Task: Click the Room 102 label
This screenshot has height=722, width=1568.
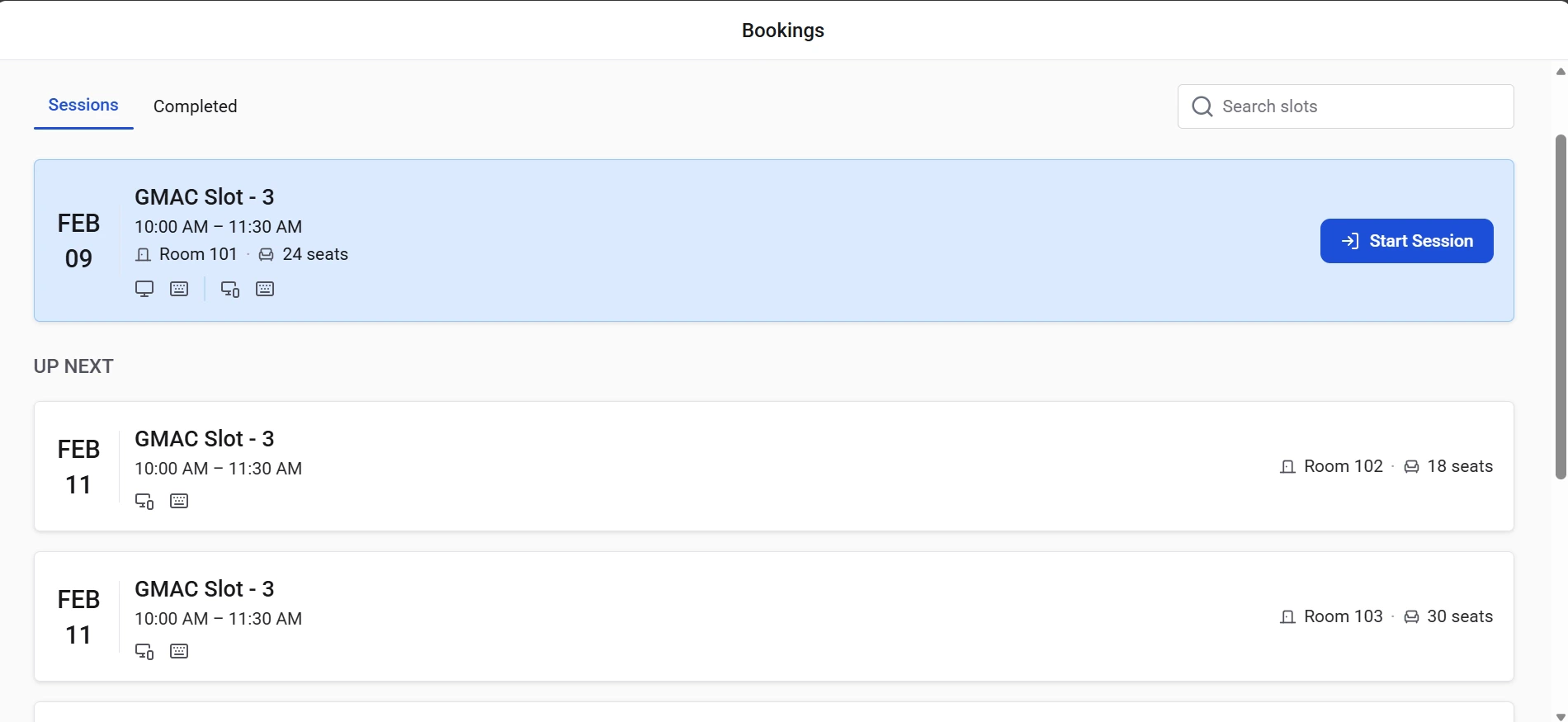Action: [x=1344, y=466]
